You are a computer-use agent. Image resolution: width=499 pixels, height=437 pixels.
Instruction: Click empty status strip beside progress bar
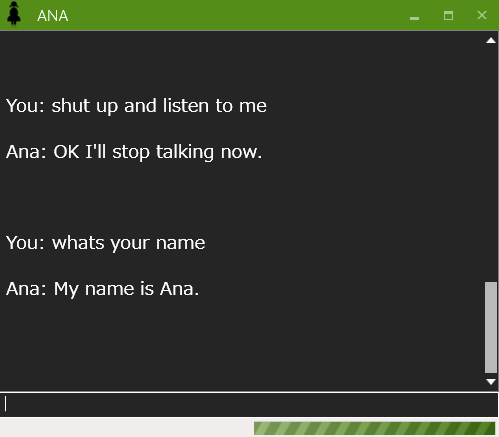pos(127,428)
